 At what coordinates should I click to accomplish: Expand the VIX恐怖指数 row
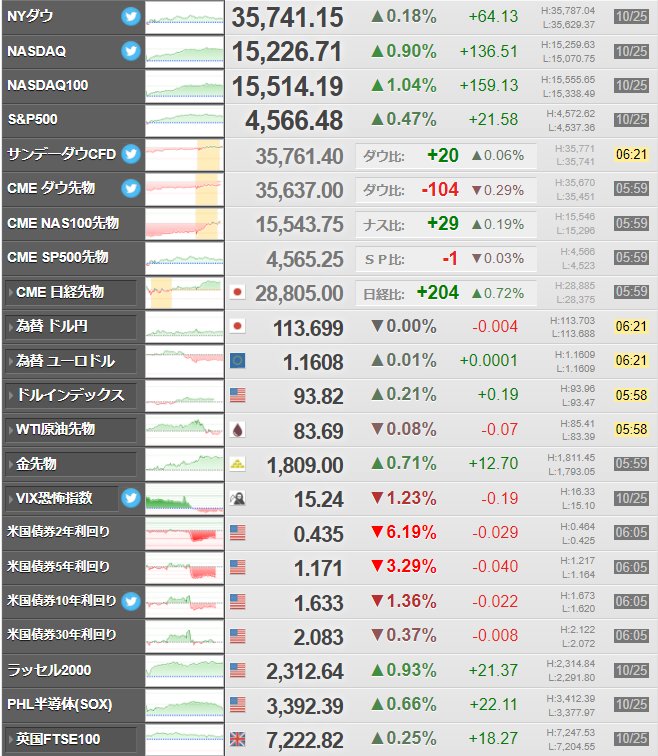[x=61, y=498]
